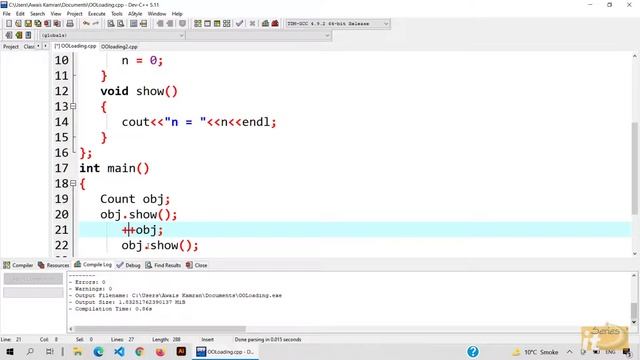The width and height of the screenshot is (640, 360).
Task: Open the TDM-GCC 4.9.2 compiler dropdown
Action: (x=337, y=24)
